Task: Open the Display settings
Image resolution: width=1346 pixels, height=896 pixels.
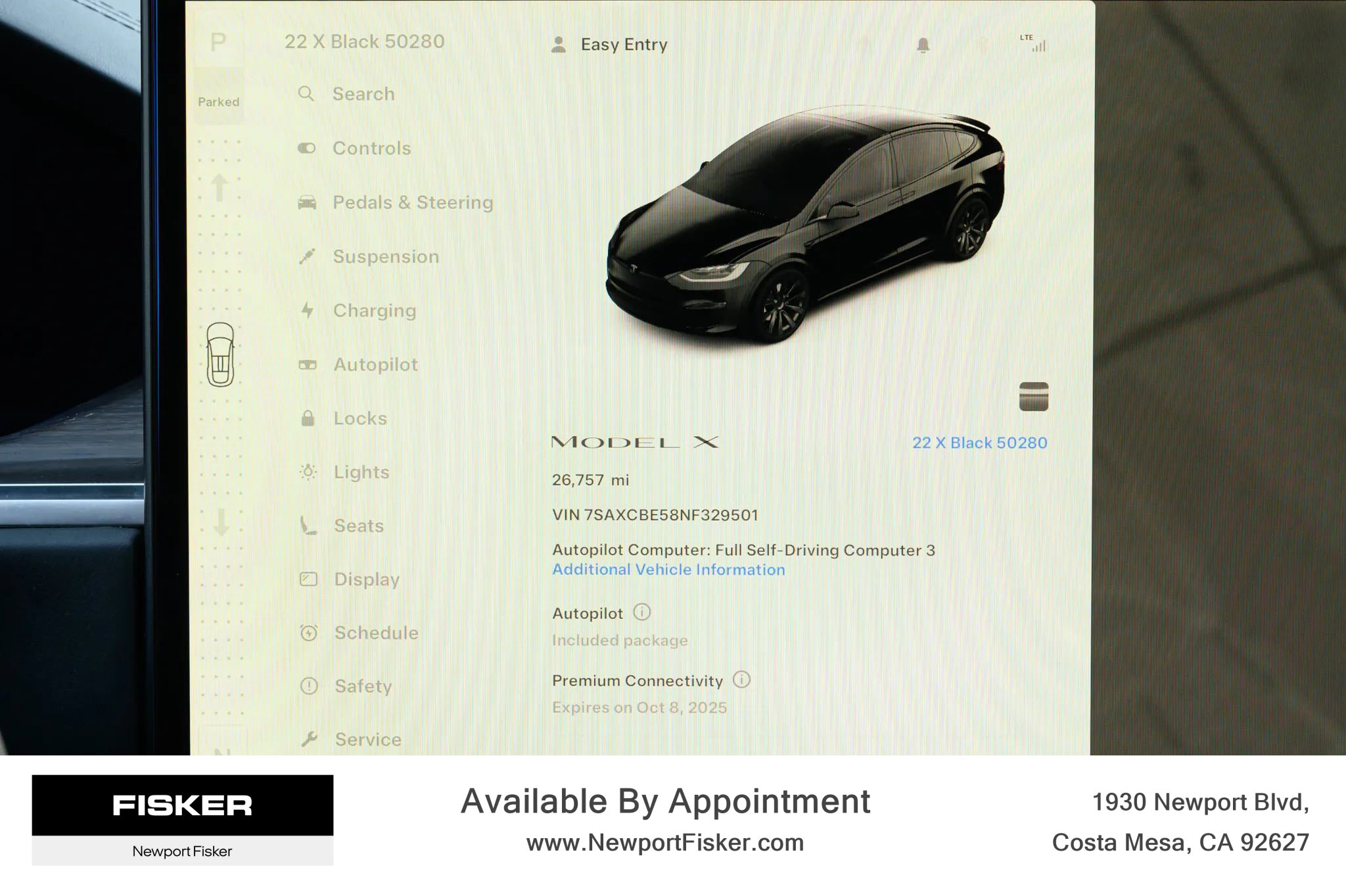Action: pyautogui.click(x=366, y=579)
